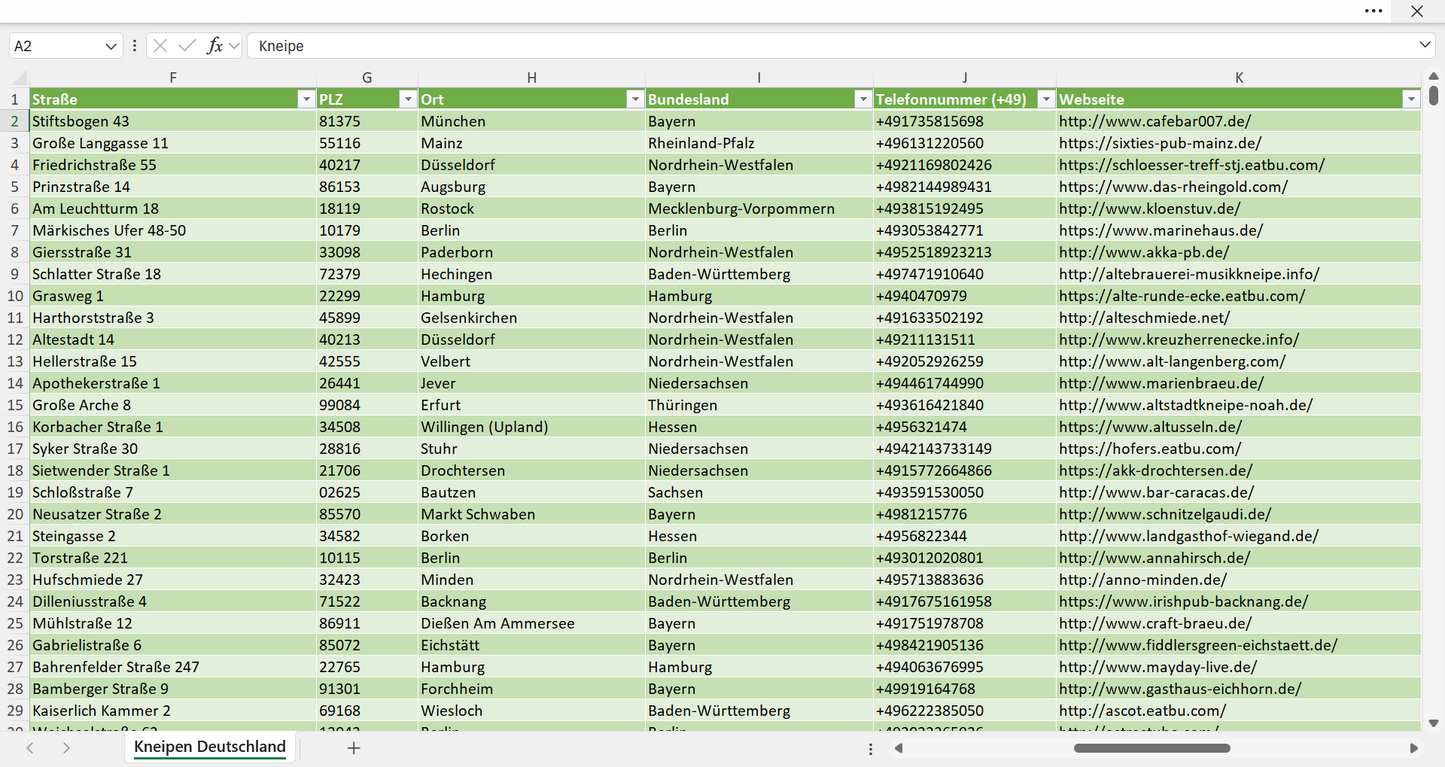Open the Webseite column filter dropdown
This screenshot has width=1445, height=767.
(1410, 99)
